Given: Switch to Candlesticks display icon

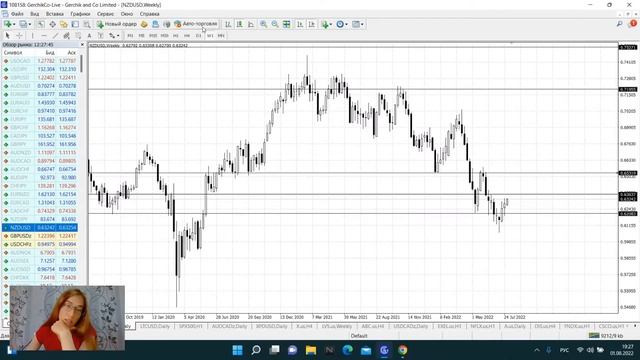Looking at the screenshot, I should coord(240,24).
